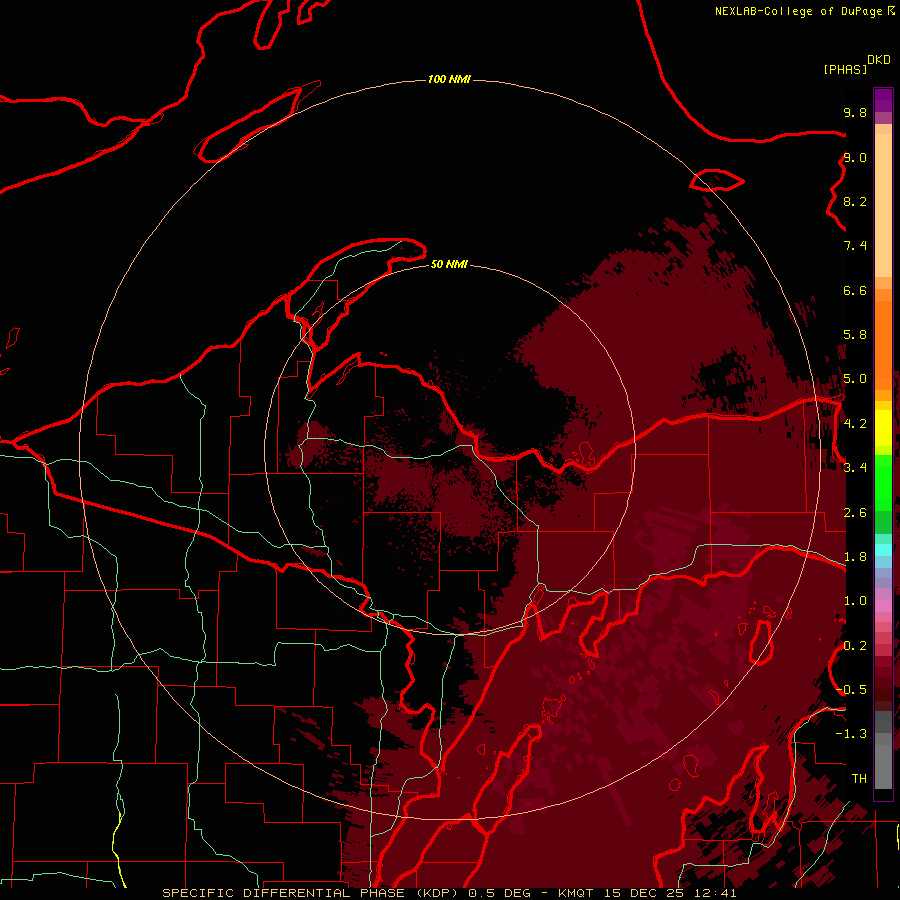This screenshot has width=900, height=900.
Task: Click the TH threshold label
Action: point(859,779)
